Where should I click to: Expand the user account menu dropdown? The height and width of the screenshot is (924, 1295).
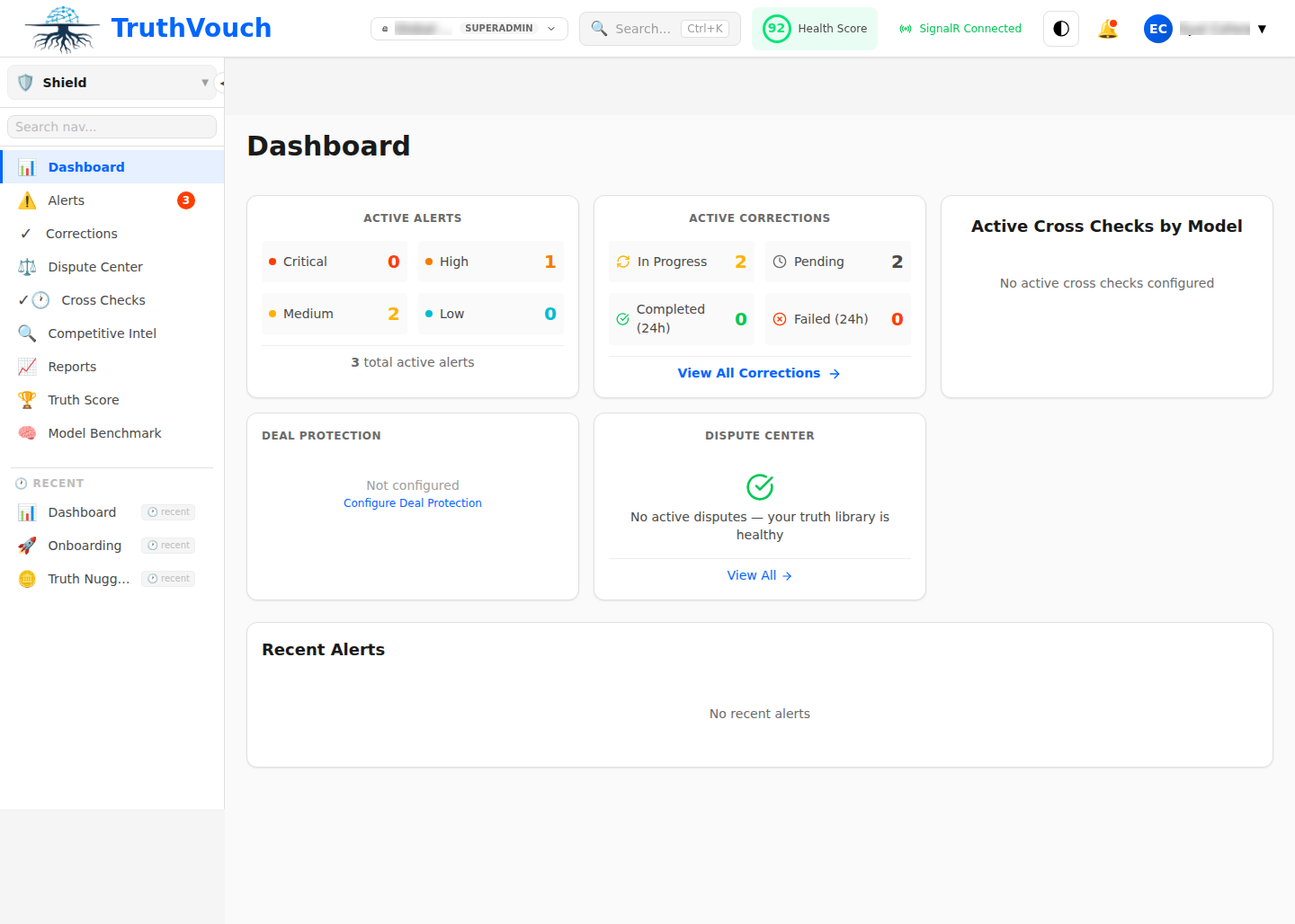point(1263,28)
